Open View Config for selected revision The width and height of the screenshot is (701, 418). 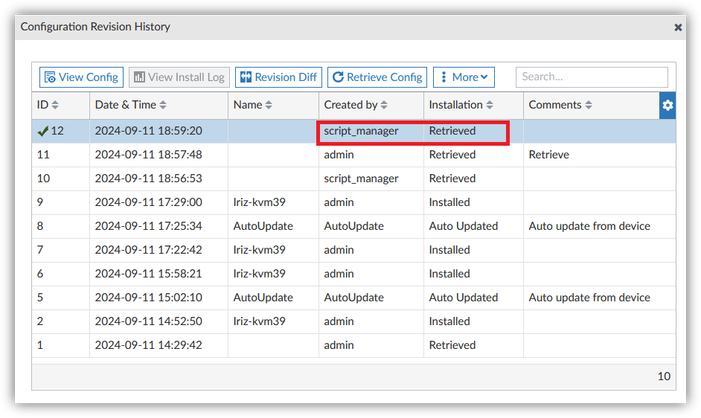click(81, 77)
